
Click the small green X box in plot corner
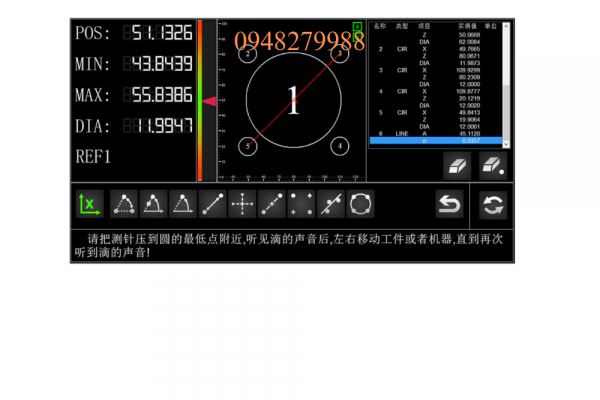tap(357, 26)
